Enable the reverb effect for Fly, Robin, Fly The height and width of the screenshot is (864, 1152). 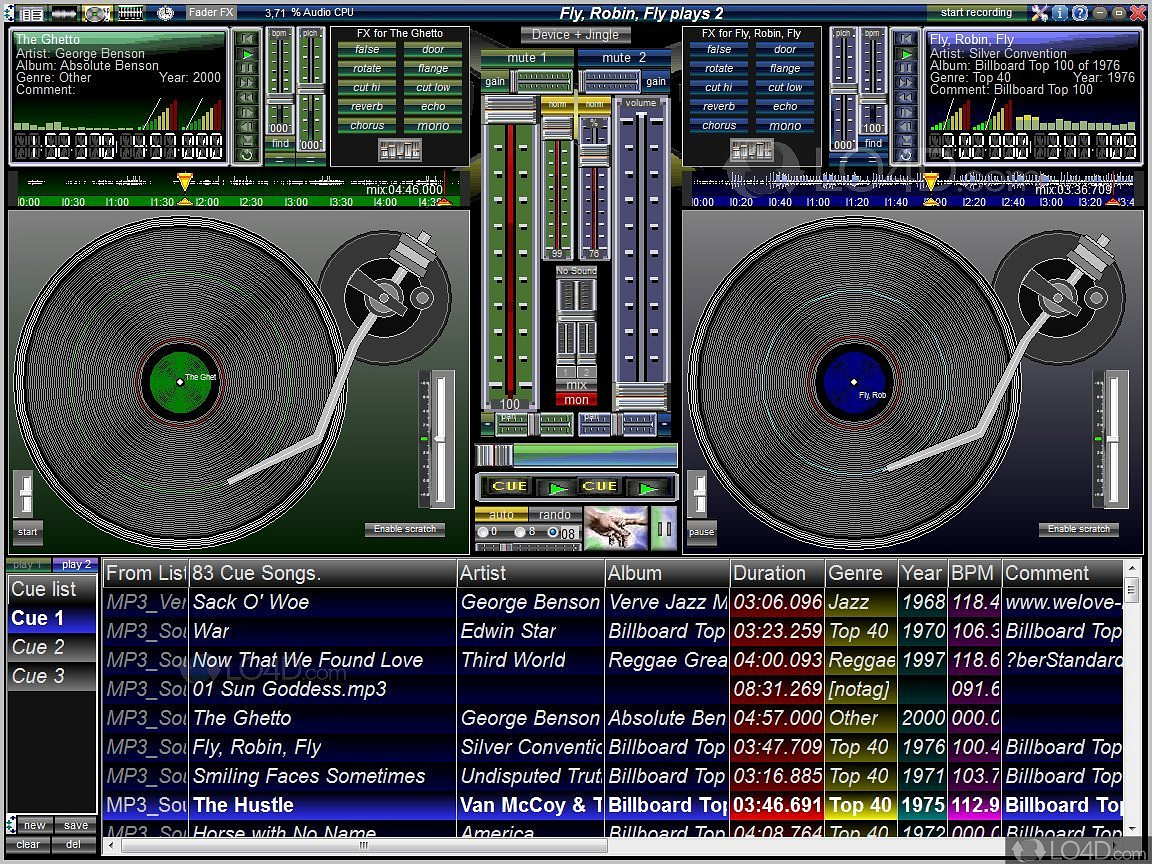719,107
